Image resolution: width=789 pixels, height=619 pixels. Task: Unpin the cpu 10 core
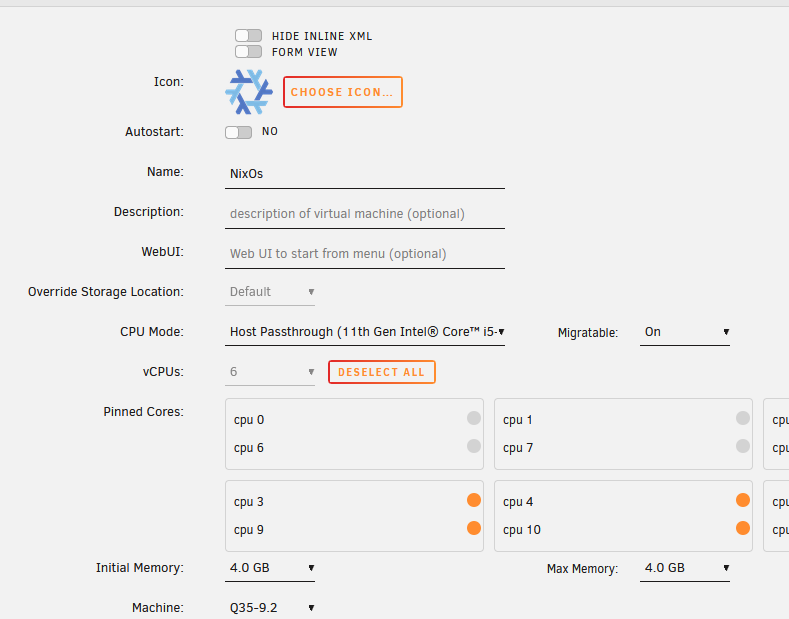pos(743,528)
